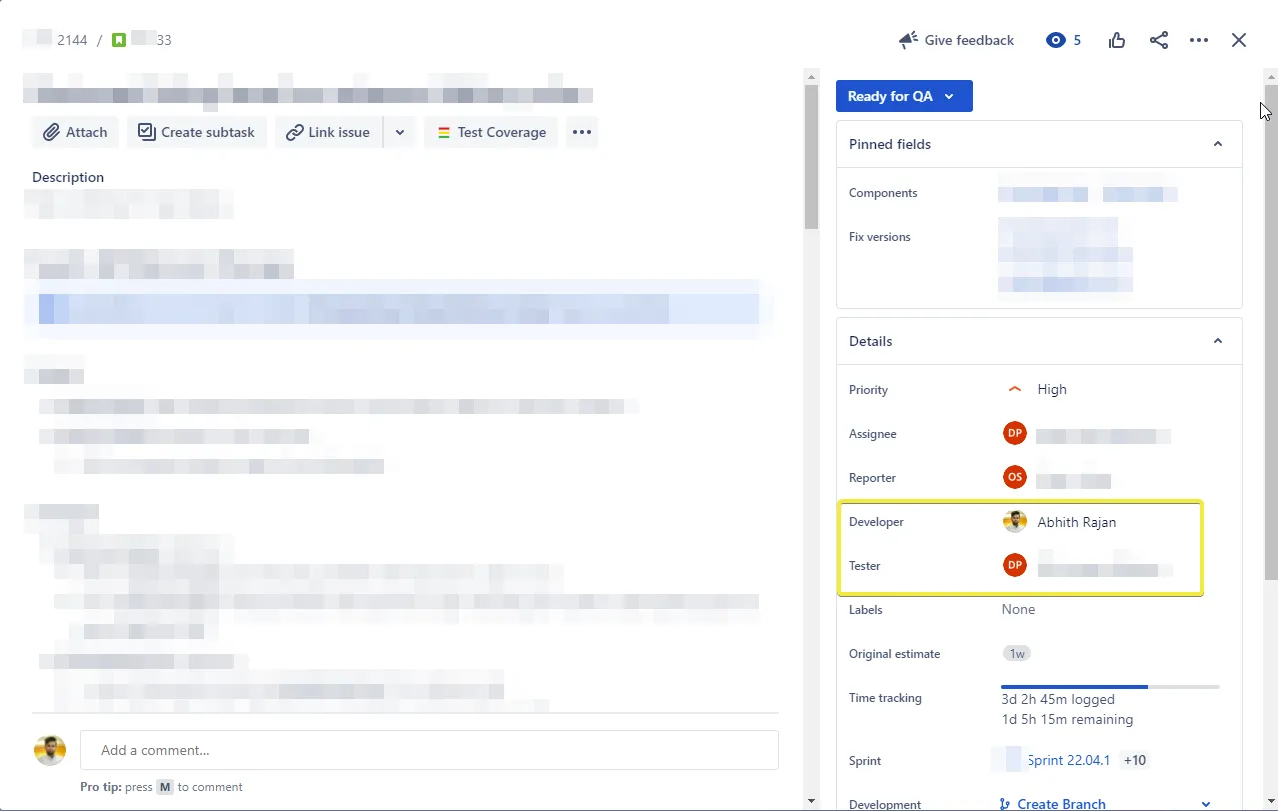Open the share icon
1278x811 pixels.
tap(1159, 40)
